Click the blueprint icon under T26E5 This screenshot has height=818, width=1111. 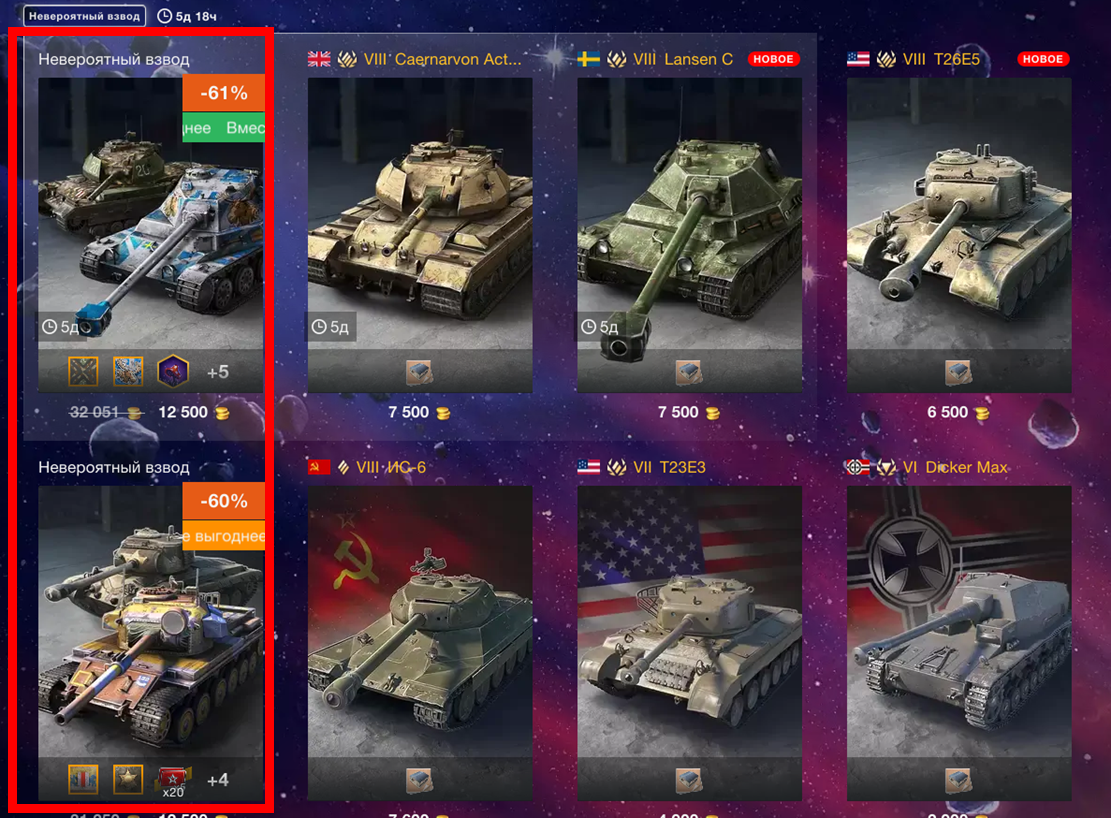point(959,372)
